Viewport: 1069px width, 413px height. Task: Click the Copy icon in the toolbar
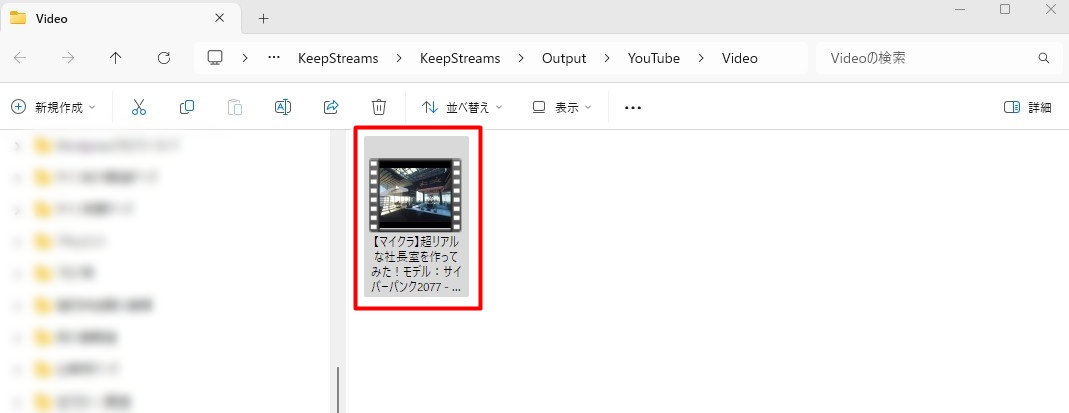(187, 107)
